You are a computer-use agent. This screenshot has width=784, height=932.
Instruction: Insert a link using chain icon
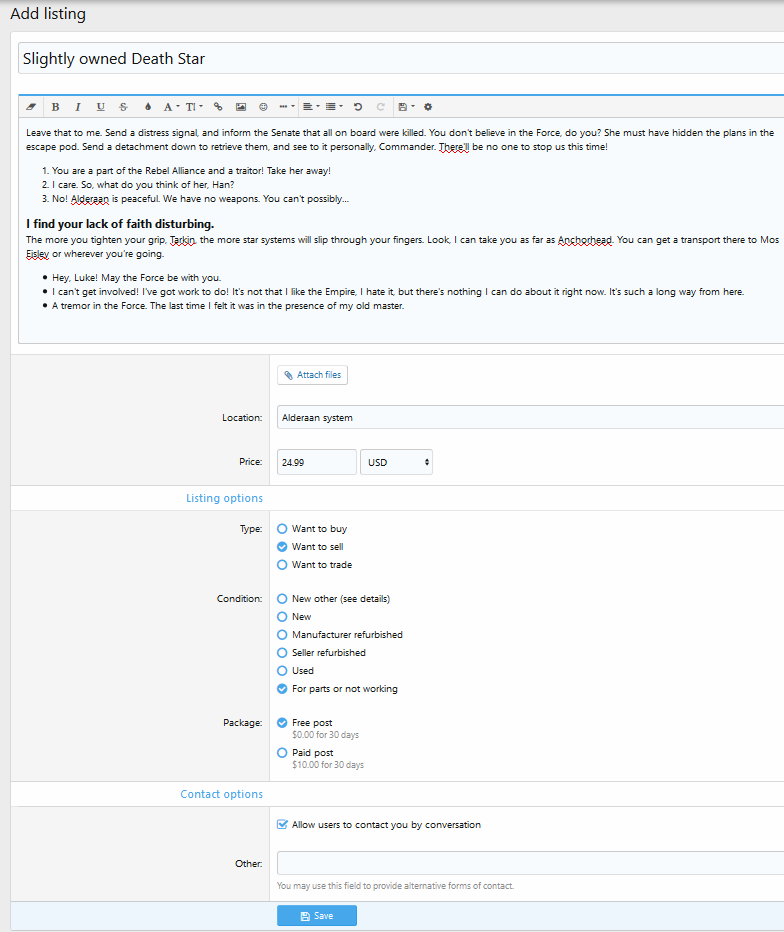(218, 107)
